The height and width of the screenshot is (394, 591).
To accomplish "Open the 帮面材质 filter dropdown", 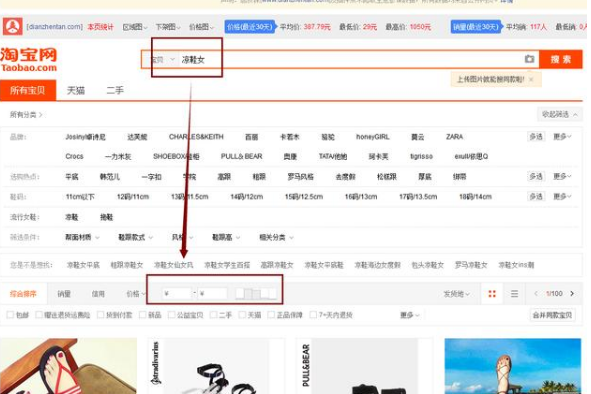I will (82, 237).
